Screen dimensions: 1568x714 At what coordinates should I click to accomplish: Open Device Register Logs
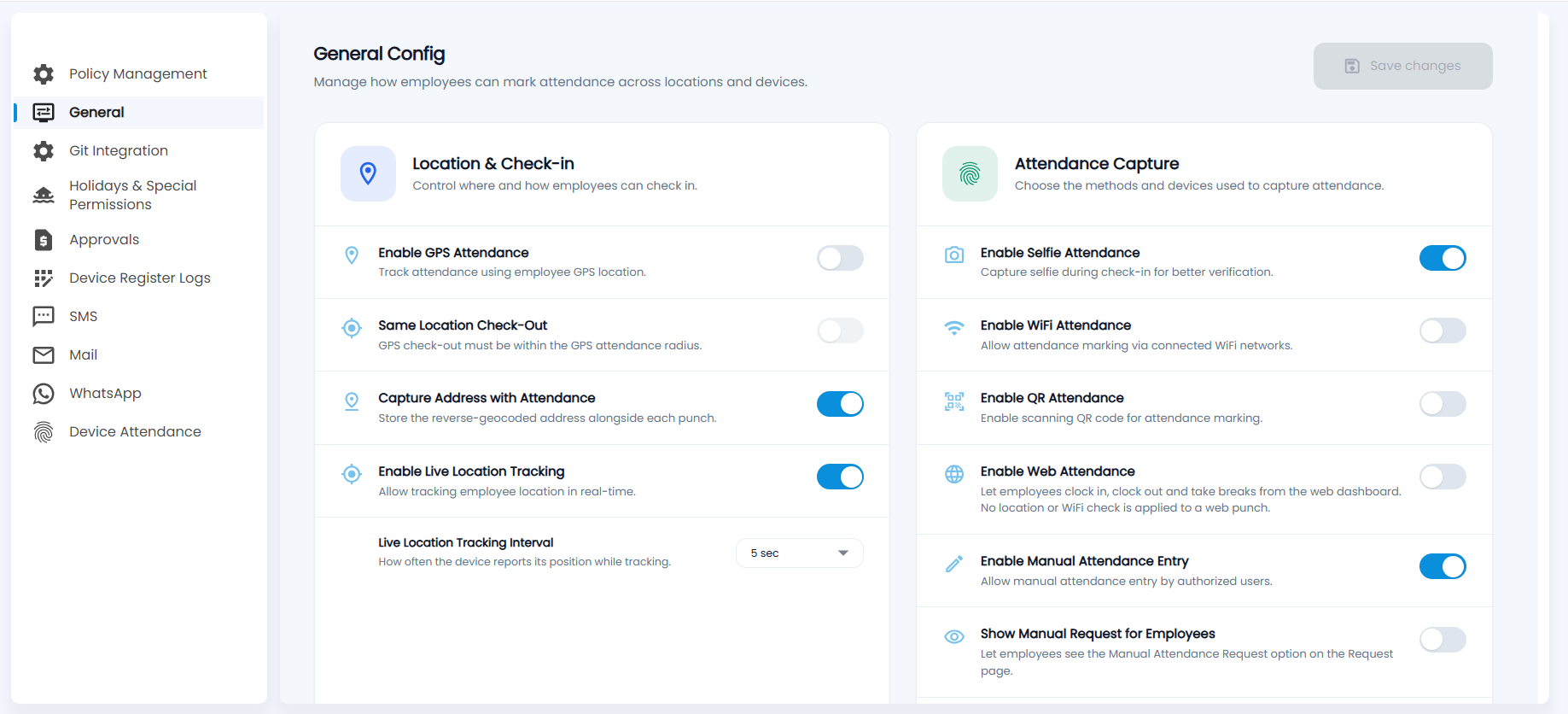[138, 278]
